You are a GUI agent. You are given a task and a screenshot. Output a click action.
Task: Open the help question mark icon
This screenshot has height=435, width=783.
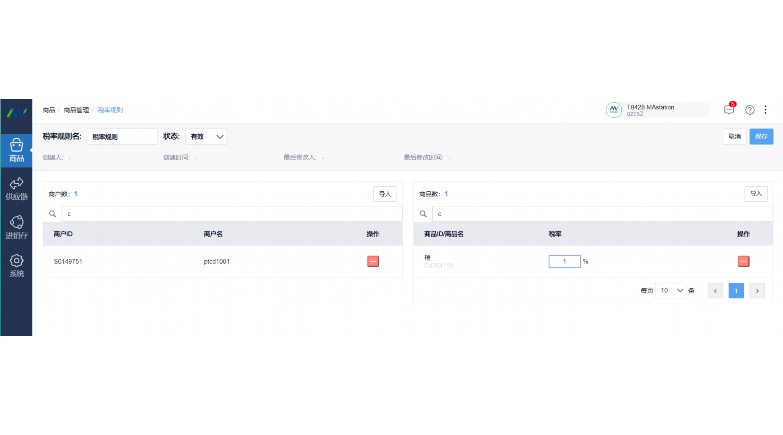tap(750, 110)
